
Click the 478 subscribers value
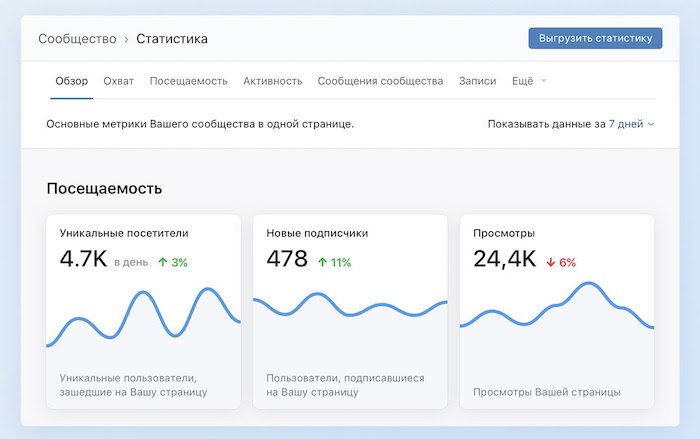287,259
